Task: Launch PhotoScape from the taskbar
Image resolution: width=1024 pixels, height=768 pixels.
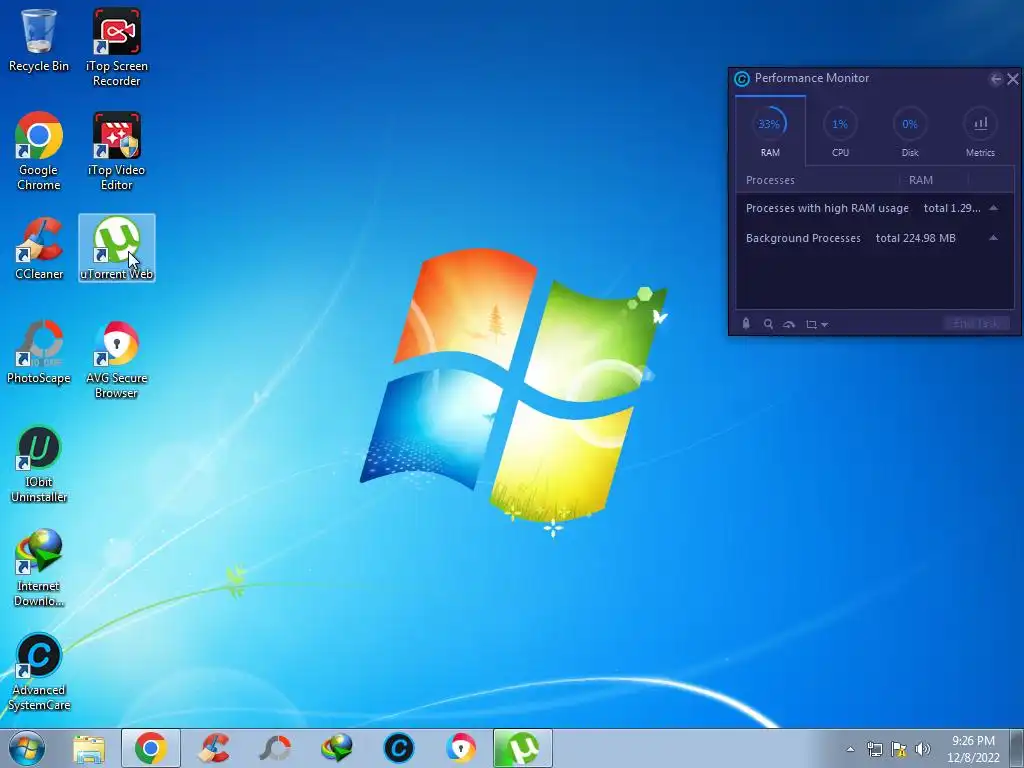Action: tap(275, 748)
